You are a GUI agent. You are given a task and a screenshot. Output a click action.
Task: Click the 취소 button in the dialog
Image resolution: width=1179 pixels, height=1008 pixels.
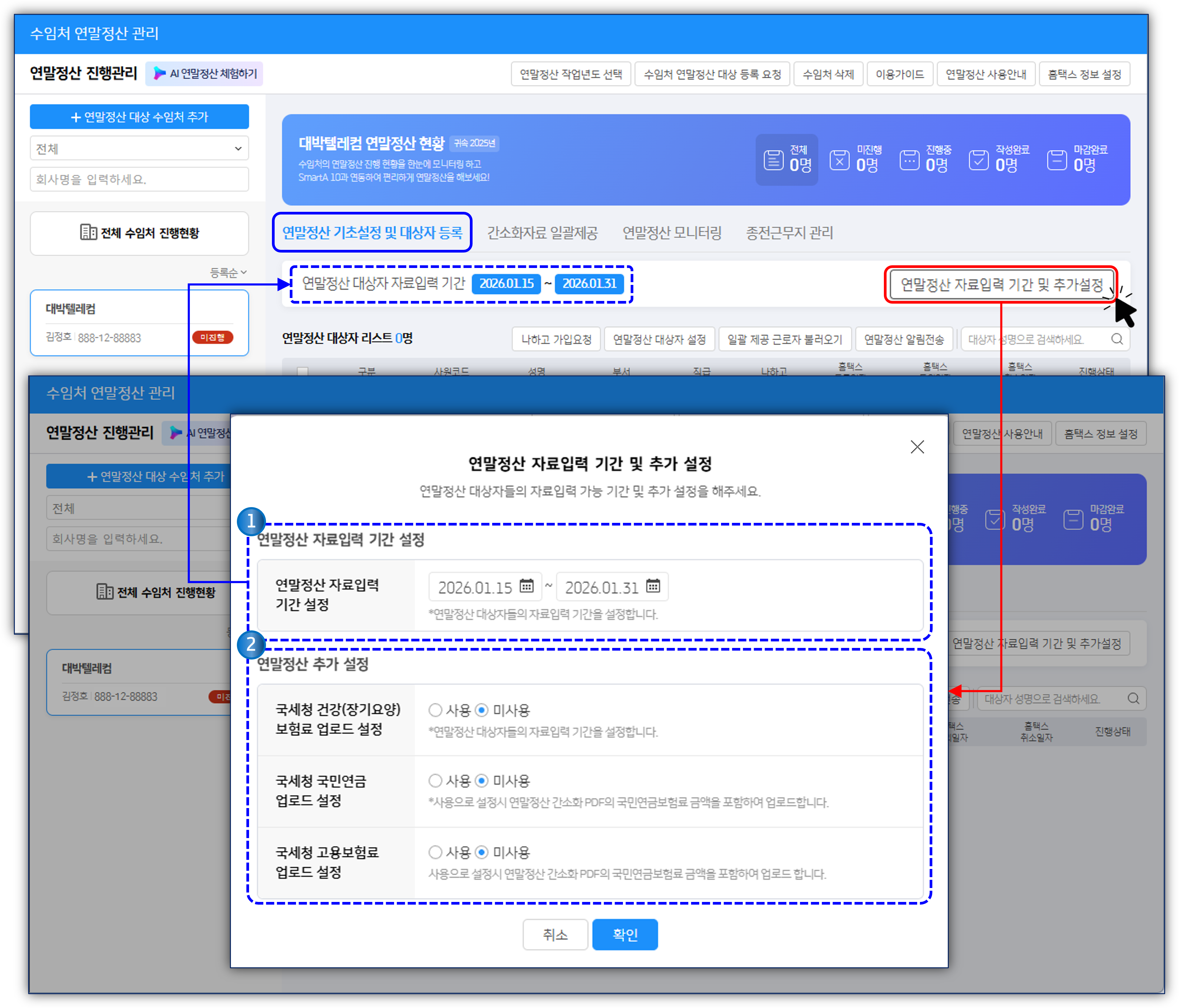pos(555,934)
